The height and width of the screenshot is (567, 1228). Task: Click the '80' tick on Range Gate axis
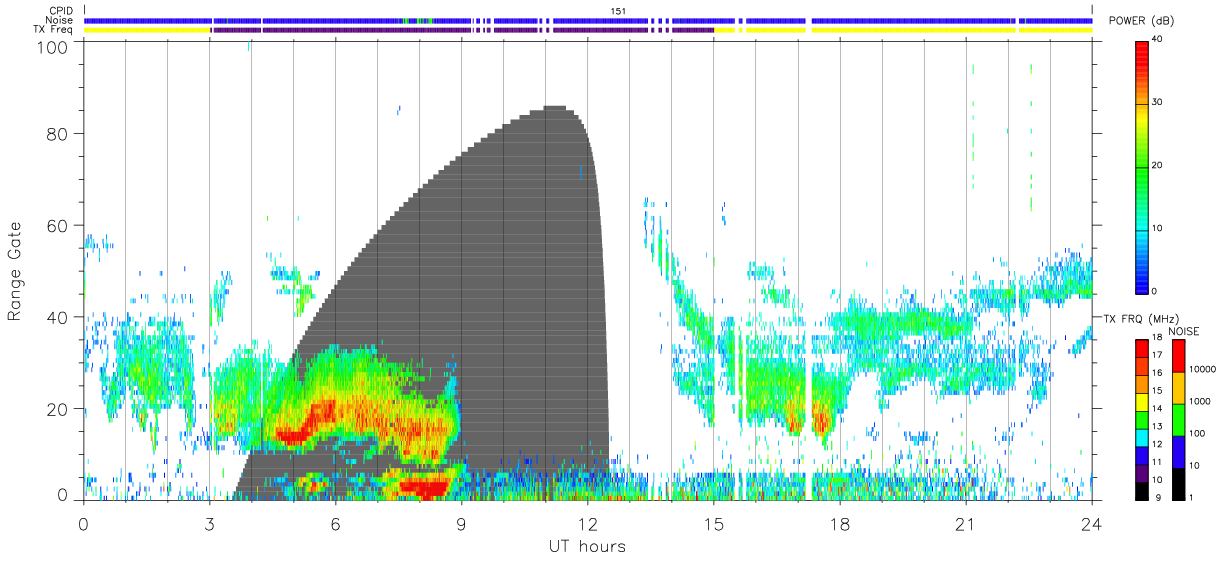pos(58,134)
